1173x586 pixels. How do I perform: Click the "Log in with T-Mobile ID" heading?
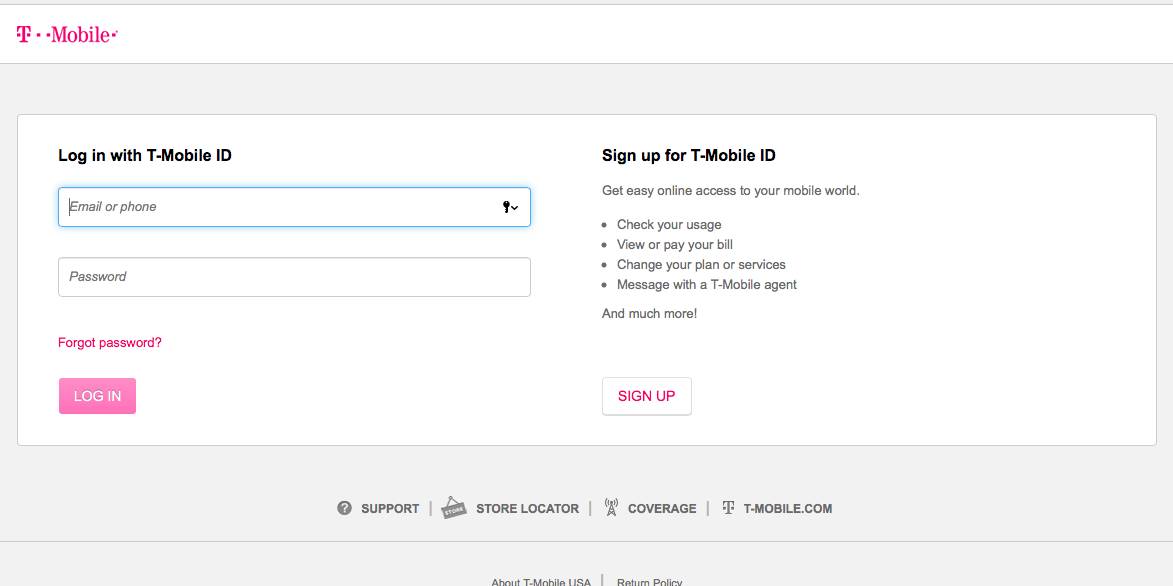coord(145,156)
